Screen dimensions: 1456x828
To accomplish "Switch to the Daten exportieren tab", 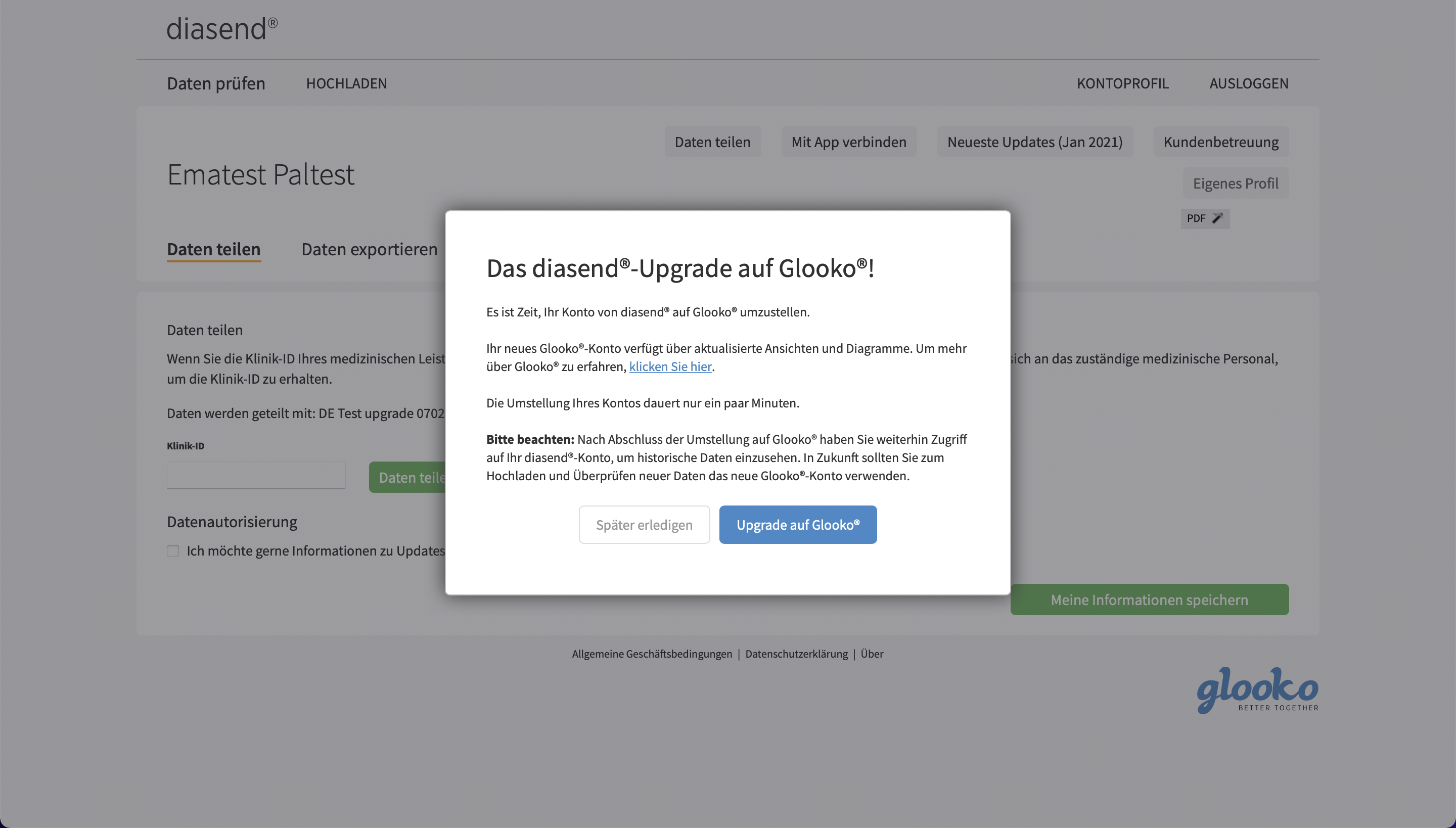I will click(370, 250).
